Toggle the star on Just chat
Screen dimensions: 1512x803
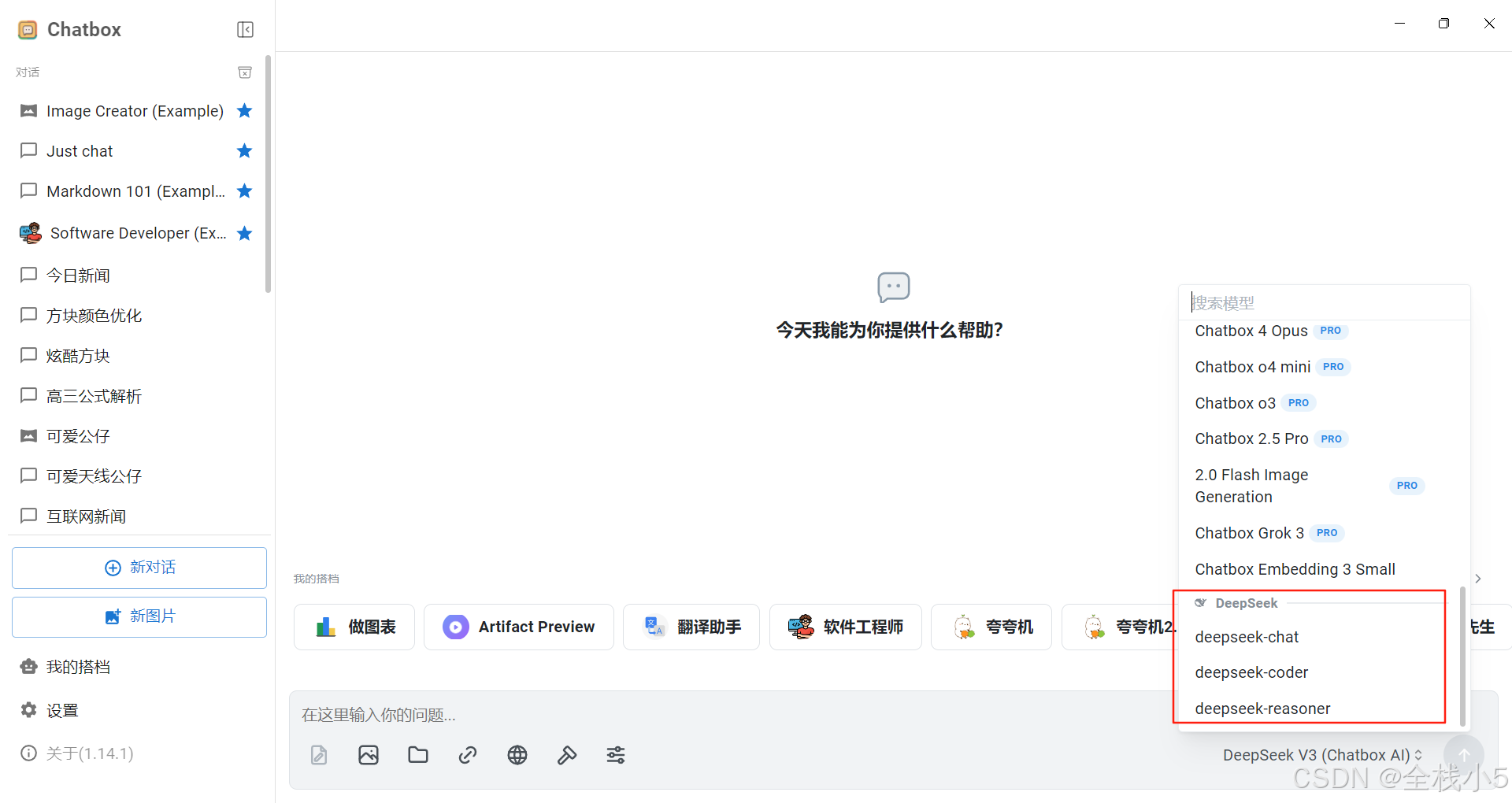coord(245,151)
